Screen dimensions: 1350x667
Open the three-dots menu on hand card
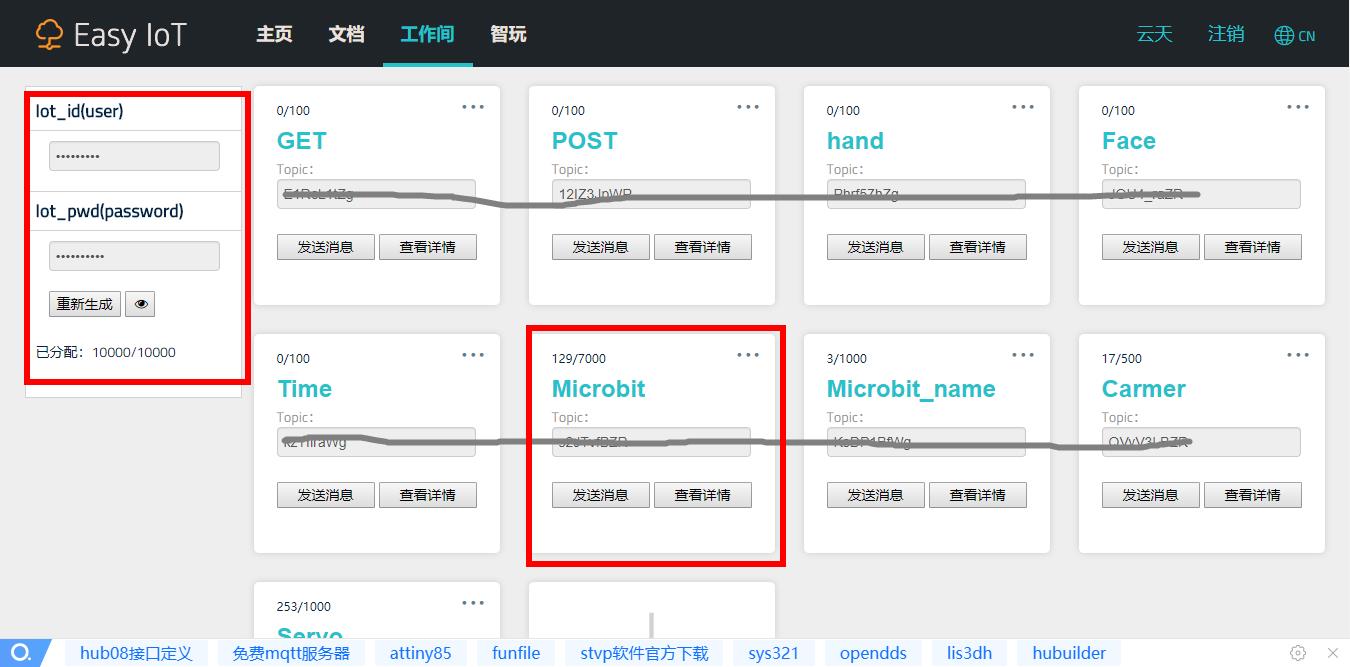coord(1023,107)
